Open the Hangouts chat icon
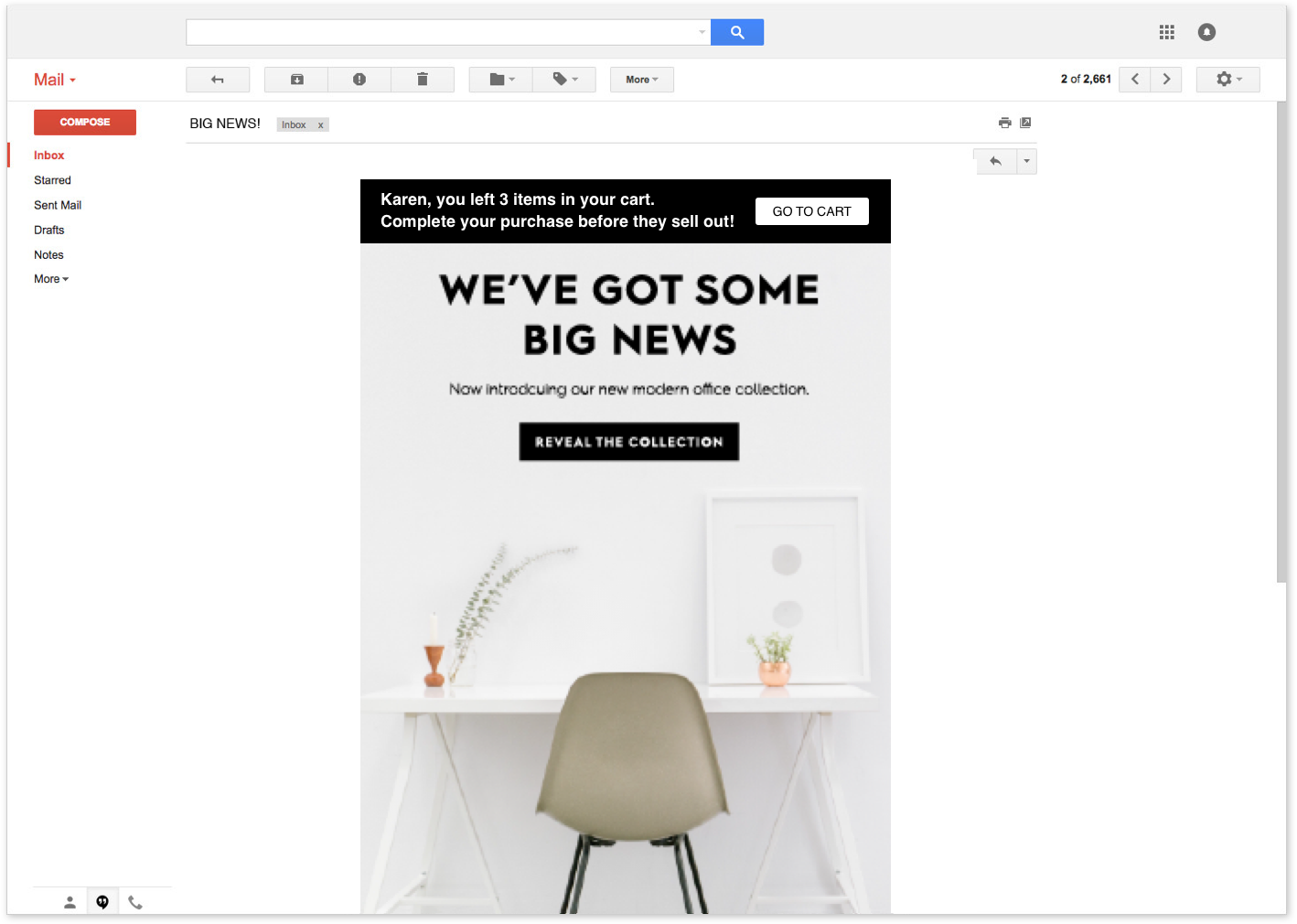This screenshot has width=1297, height=924. 102,902
